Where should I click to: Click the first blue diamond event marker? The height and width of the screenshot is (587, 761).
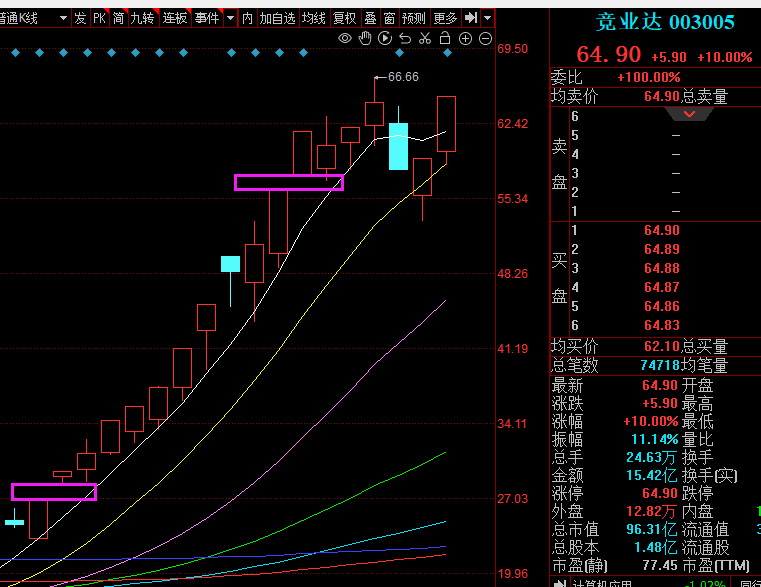(16, 52)
